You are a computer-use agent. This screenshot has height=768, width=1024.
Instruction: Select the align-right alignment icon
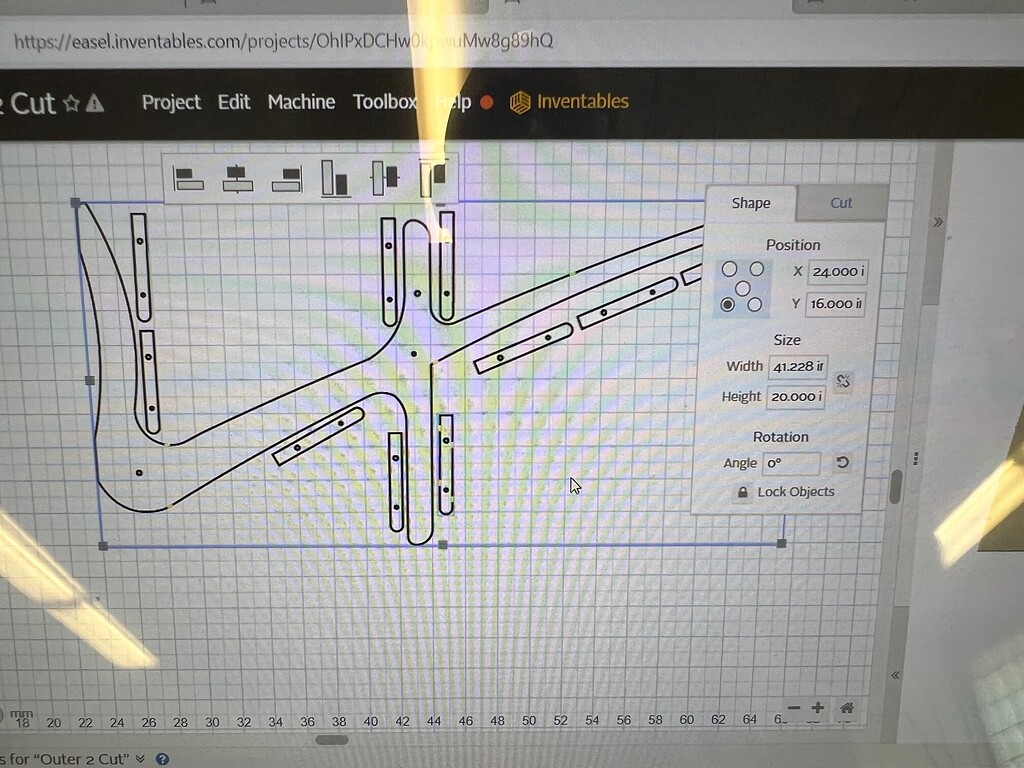pos(286,178)
